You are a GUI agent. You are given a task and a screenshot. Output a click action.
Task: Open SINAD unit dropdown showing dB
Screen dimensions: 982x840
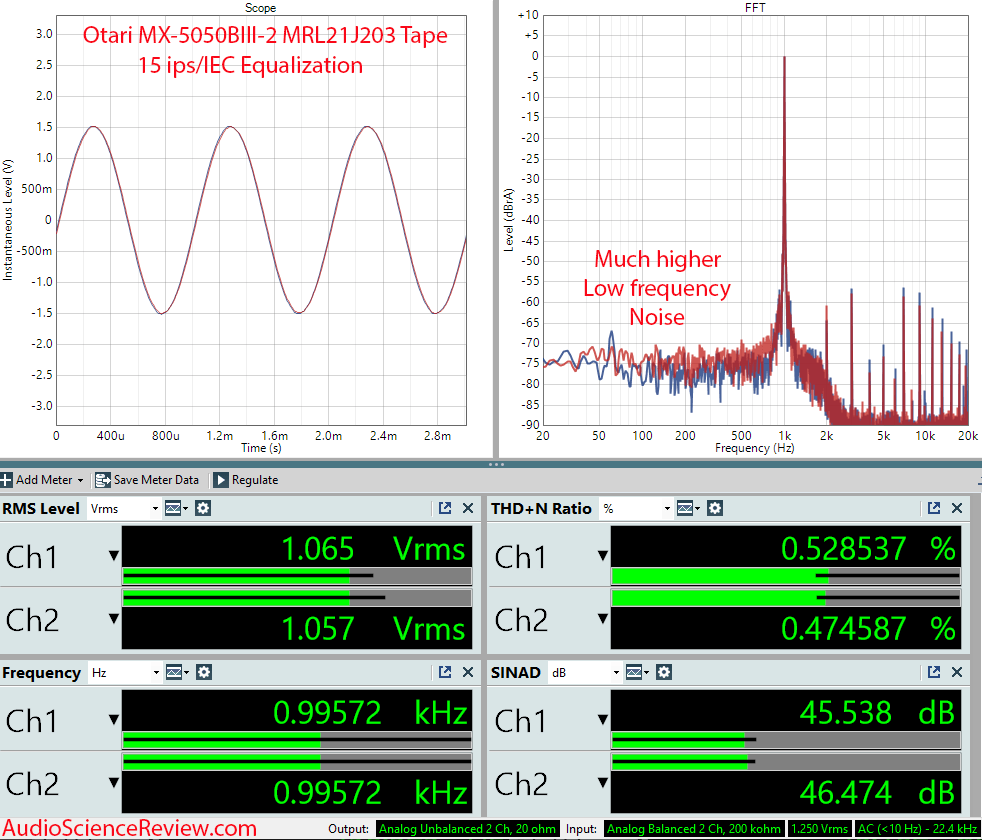coord(585,673)
